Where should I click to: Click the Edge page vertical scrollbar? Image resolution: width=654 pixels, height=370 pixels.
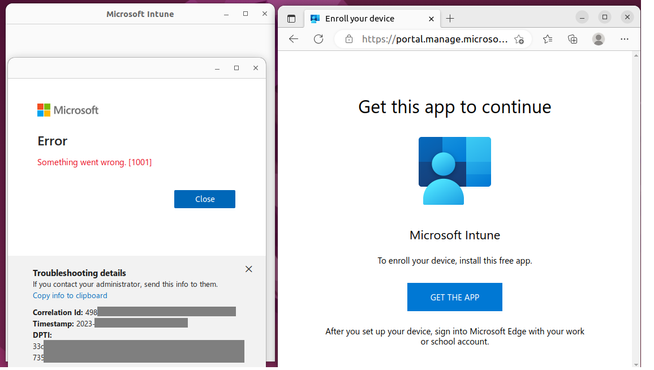(636, 209)
